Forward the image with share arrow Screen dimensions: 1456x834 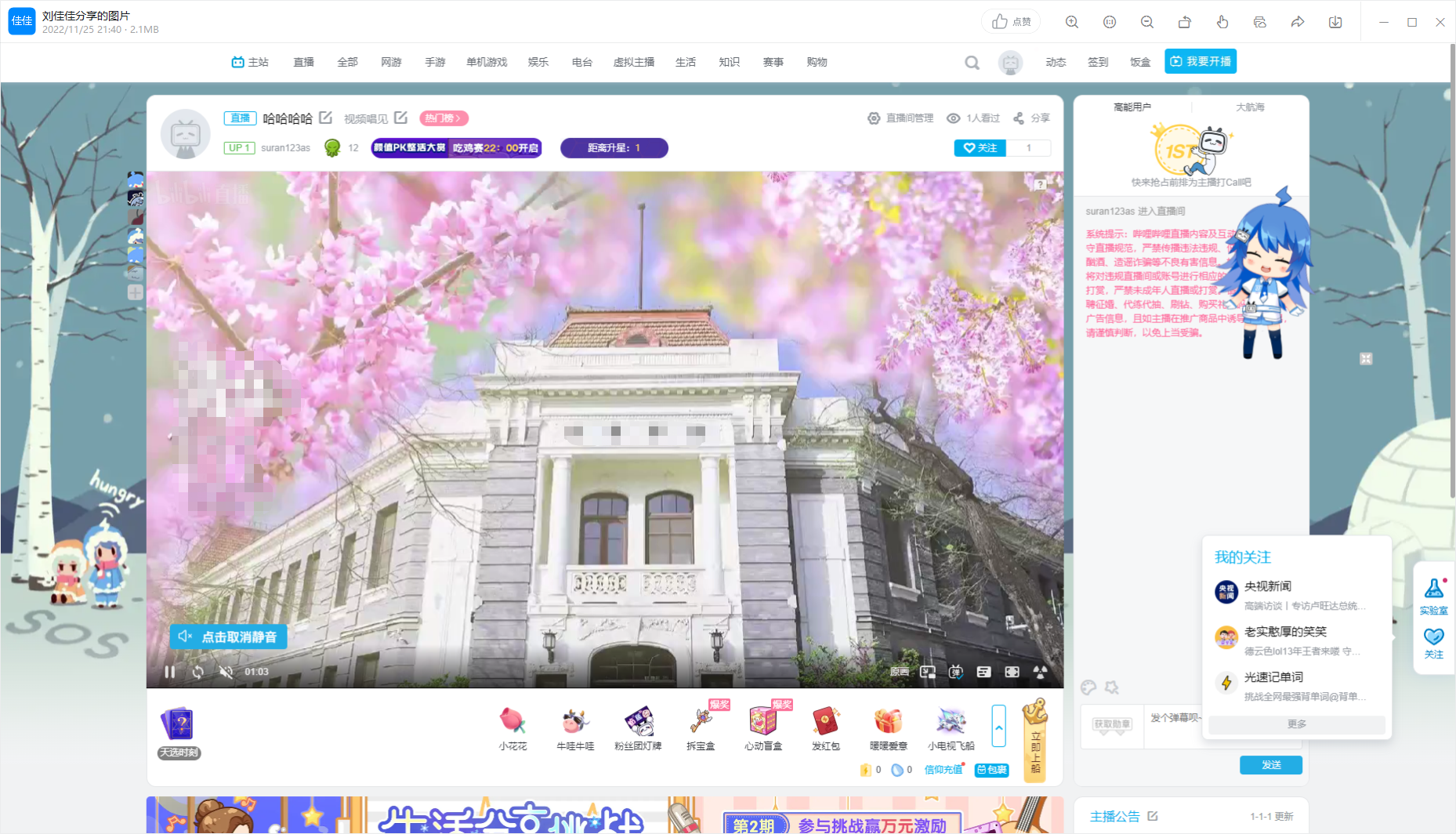(x=1298, y=22)
